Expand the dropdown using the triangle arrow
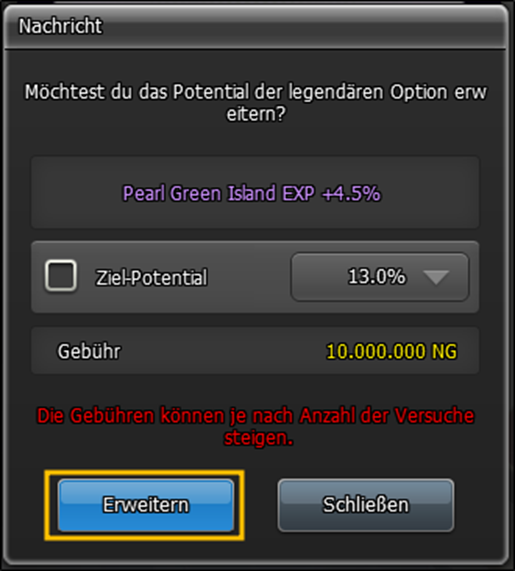515x571 pixels. pos(436,277)
